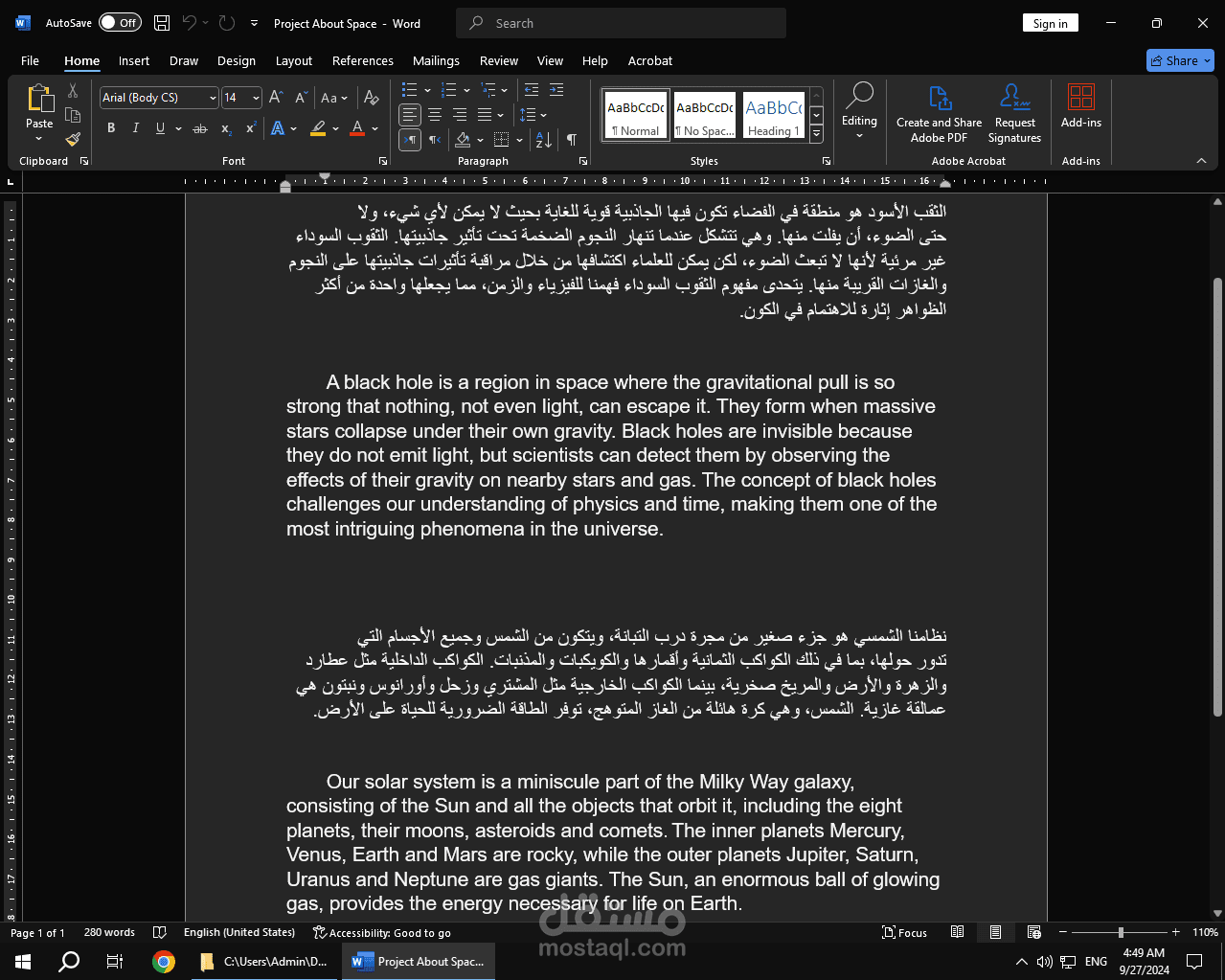
Task: Click the Sign in button
Action: [x=1051, y=23]
